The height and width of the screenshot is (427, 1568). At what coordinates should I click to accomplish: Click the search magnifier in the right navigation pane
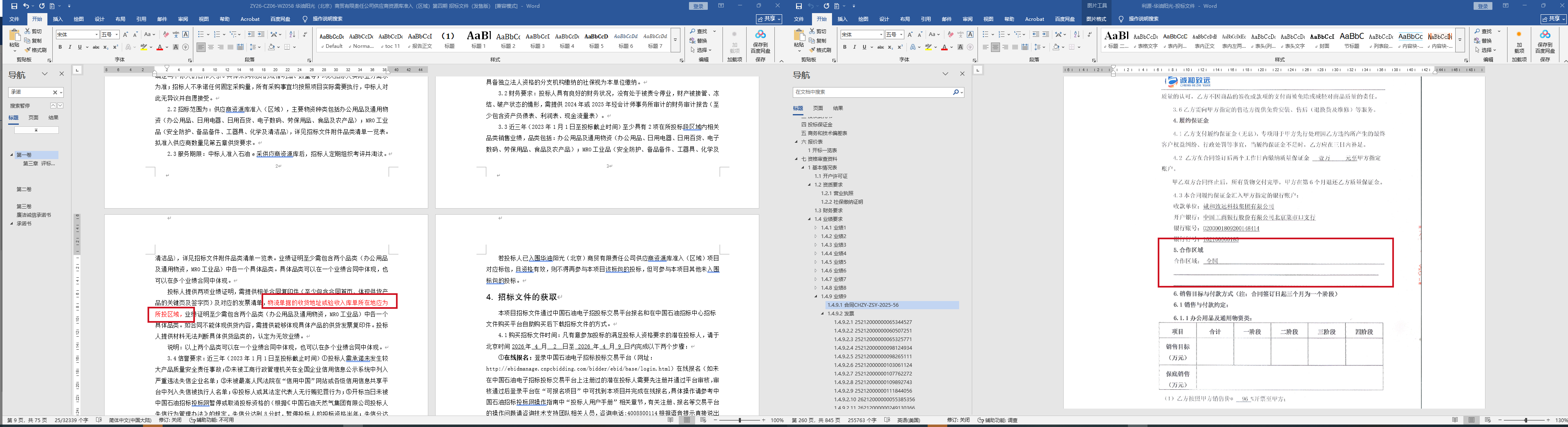coord(956,92)
